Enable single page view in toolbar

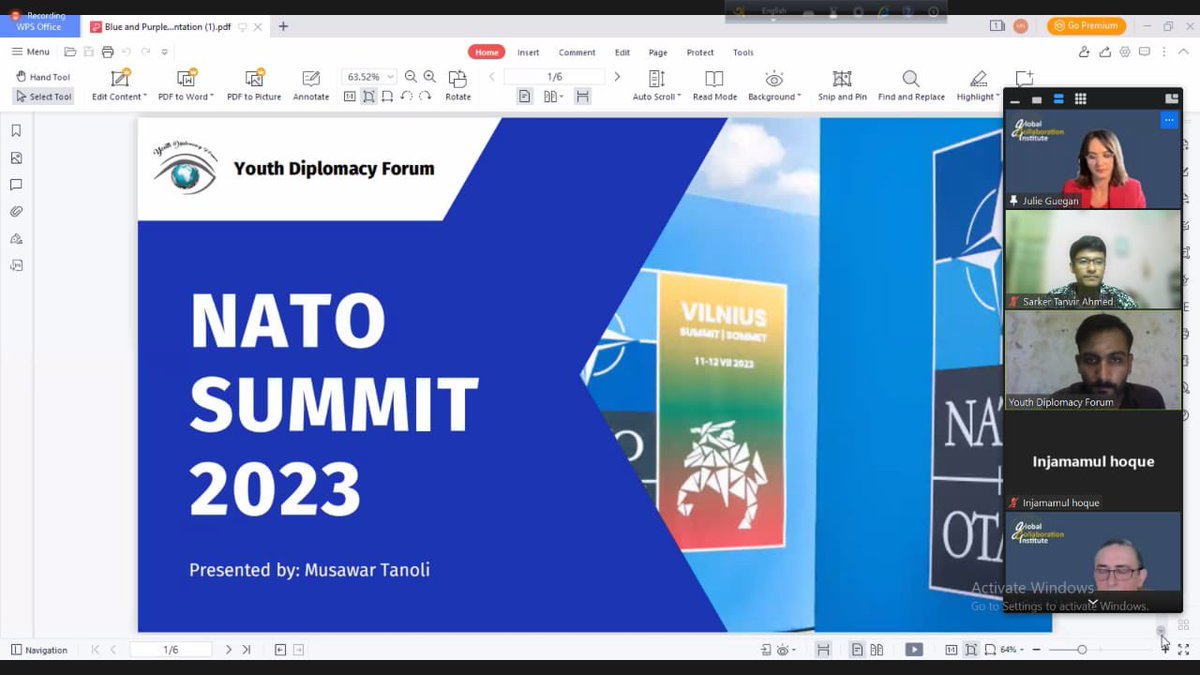[x=525, y=96]
